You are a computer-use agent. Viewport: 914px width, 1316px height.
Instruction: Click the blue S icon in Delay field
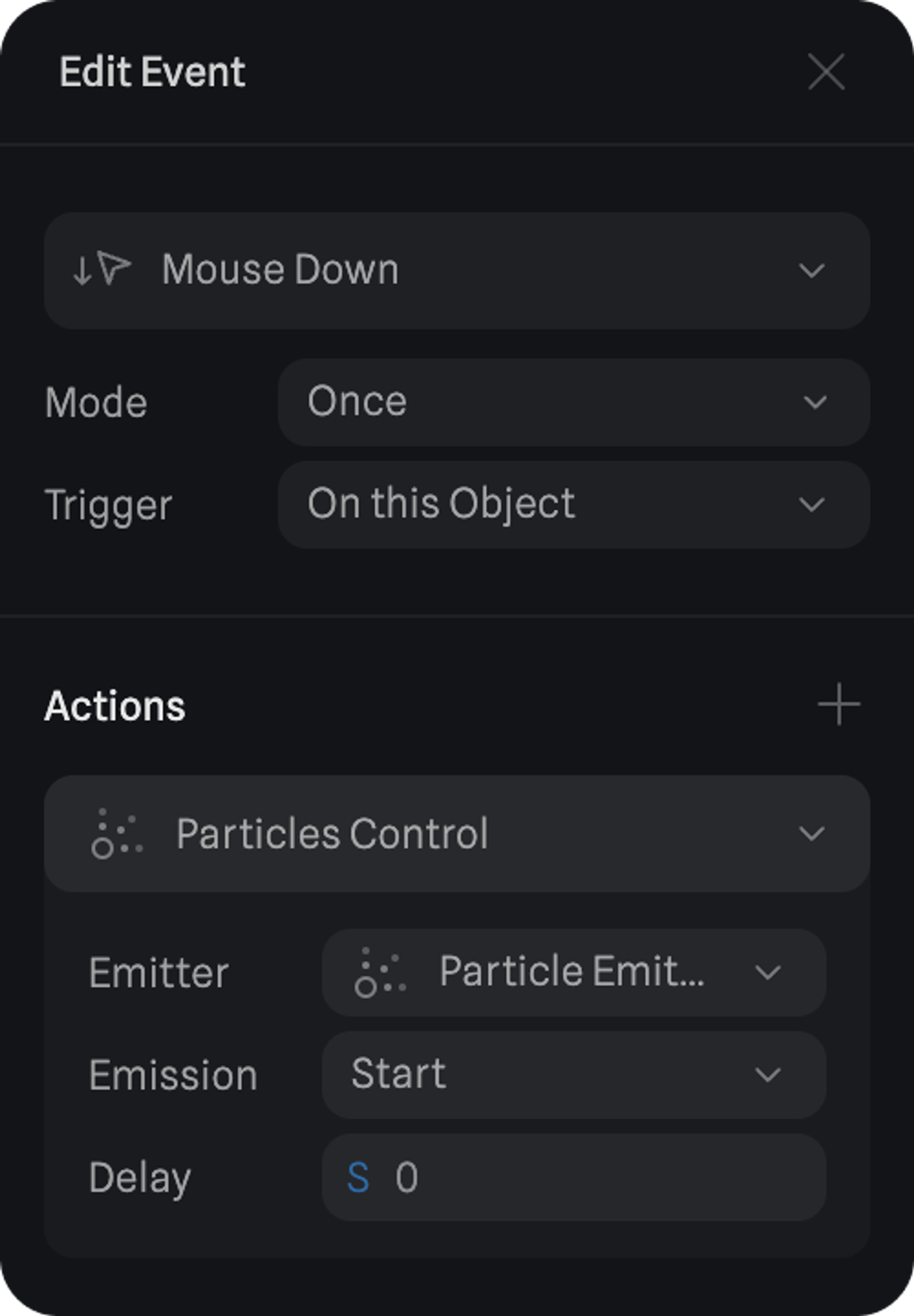358,1178
